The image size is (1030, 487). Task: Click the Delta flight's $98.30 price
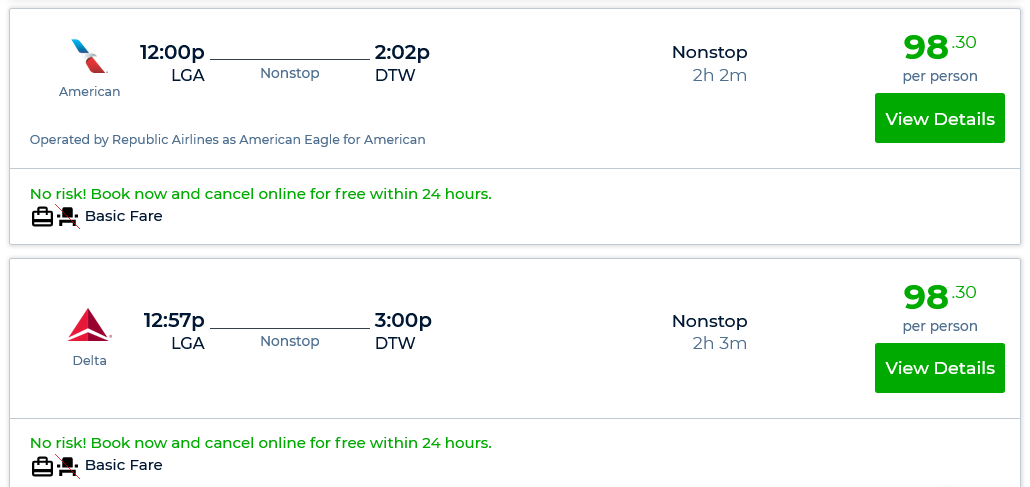click(939, 297)
